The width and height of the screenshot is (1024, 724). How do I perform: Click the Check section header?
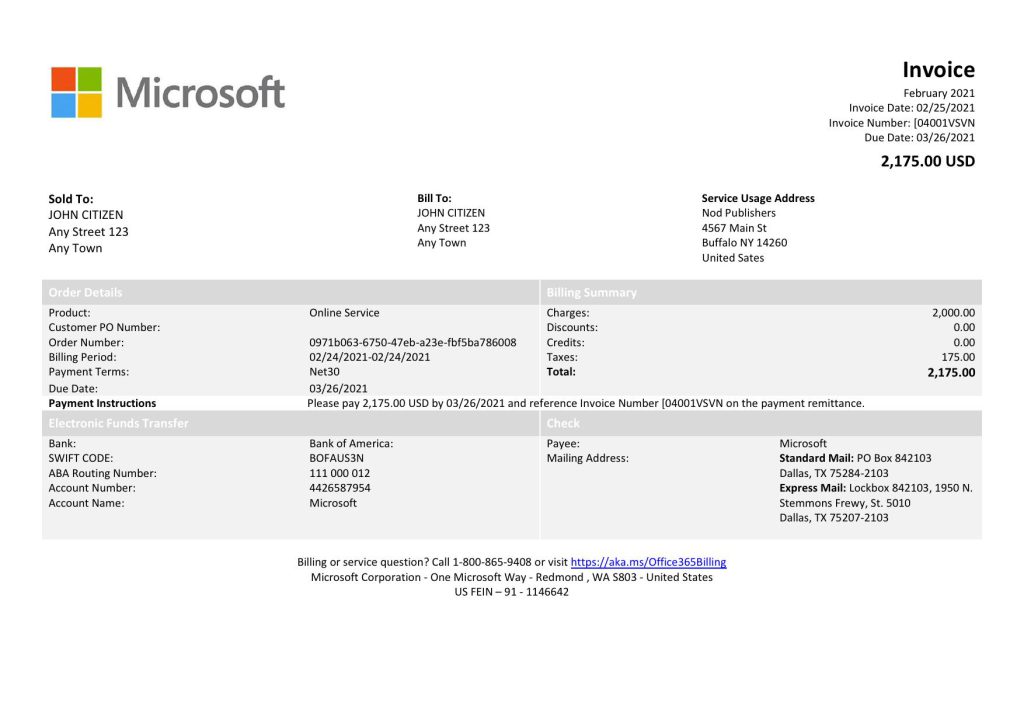point(563,423)
